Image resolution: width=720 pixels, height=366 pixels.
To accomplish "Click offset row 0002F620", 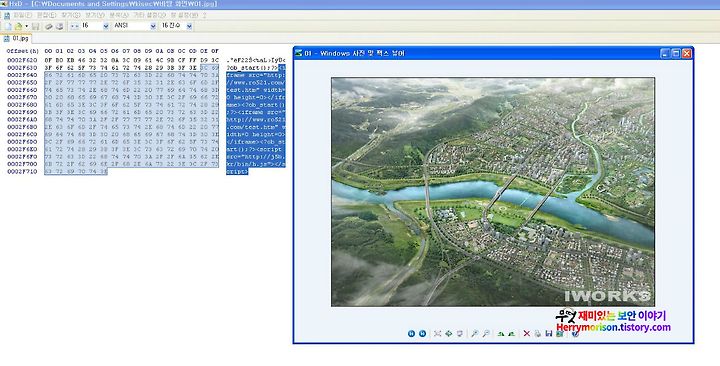I will (x=22, y=60).
